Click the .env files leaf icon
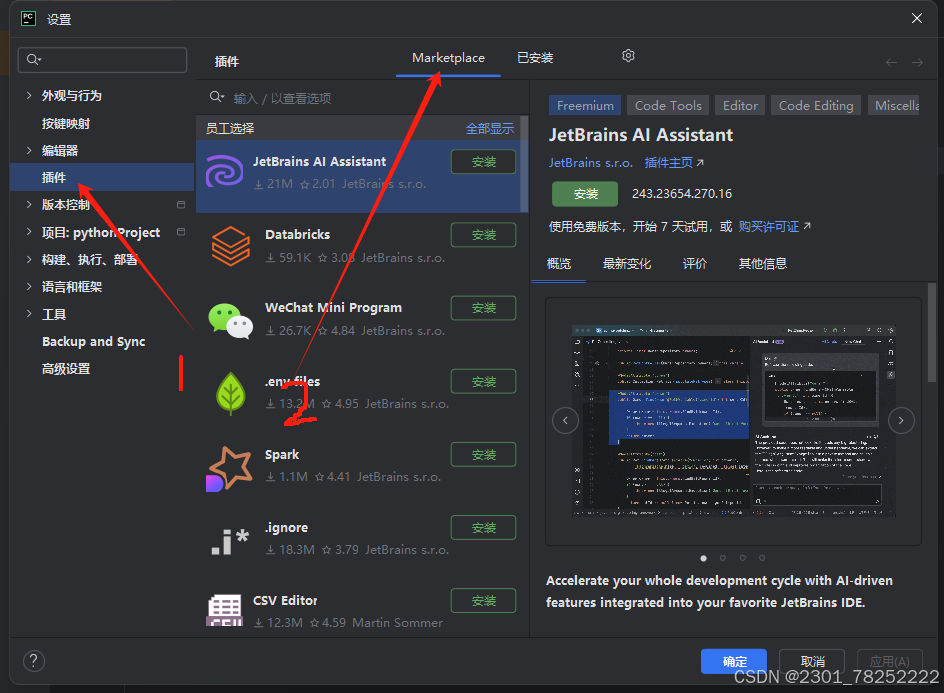Viewport: 944px width, 693px height. tap(231, 394)
